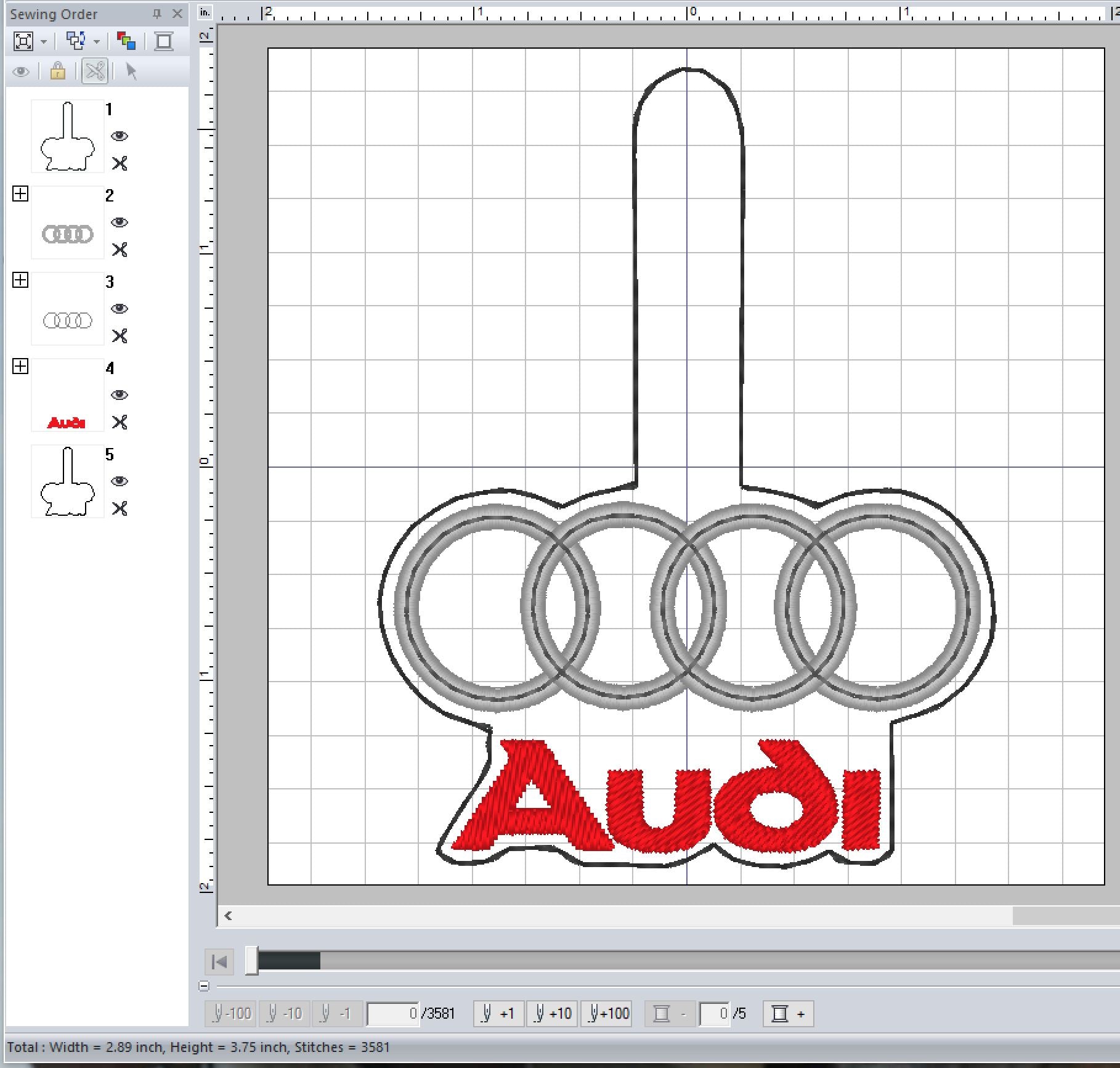
Task: Click the eye icon in the Sewing Order toolbar
Action: (x=21, y=71)
